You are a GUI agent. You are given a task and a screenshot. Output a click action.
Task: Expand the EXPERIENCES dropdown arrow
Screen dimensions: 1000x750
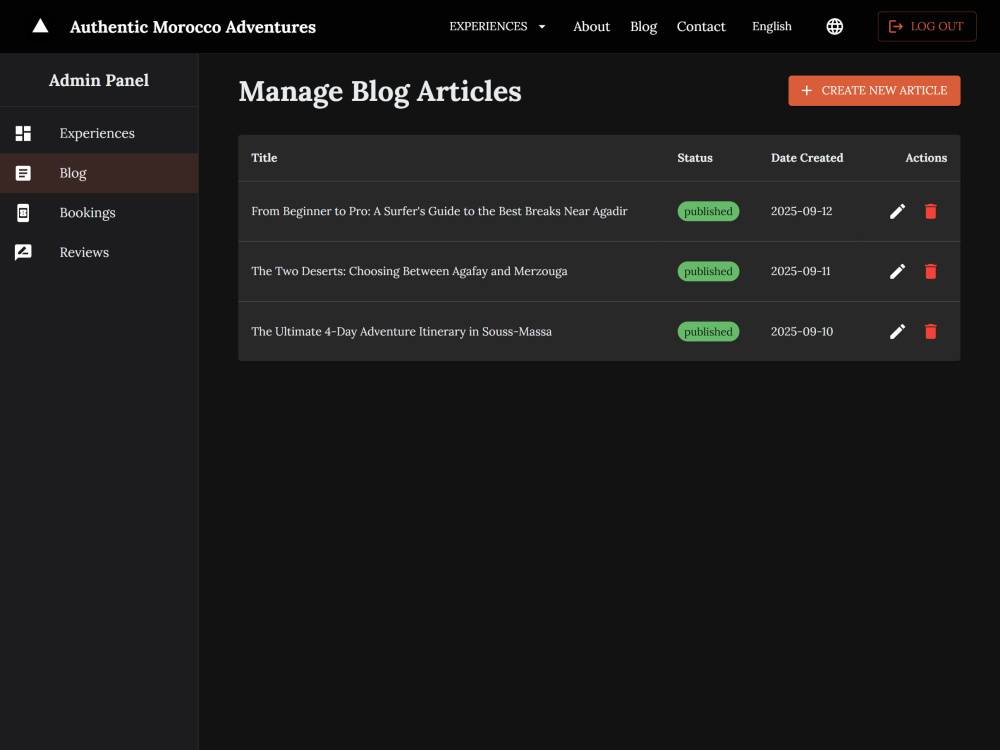click(542, 27)
